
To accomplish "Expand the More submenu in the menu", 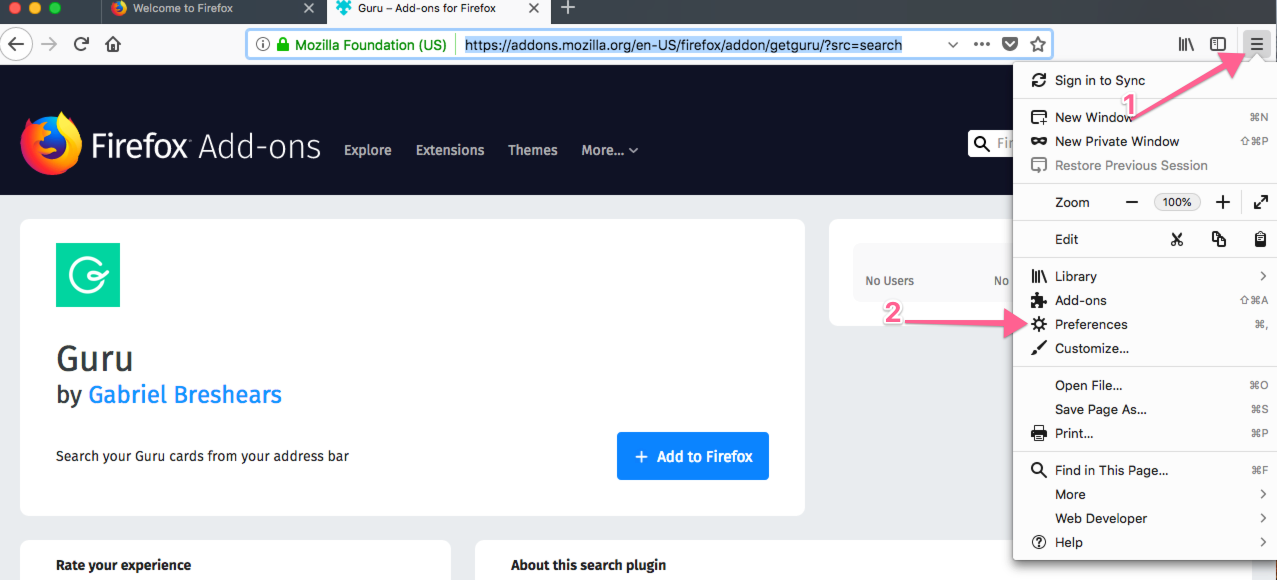I will [x=1146, y=494].
